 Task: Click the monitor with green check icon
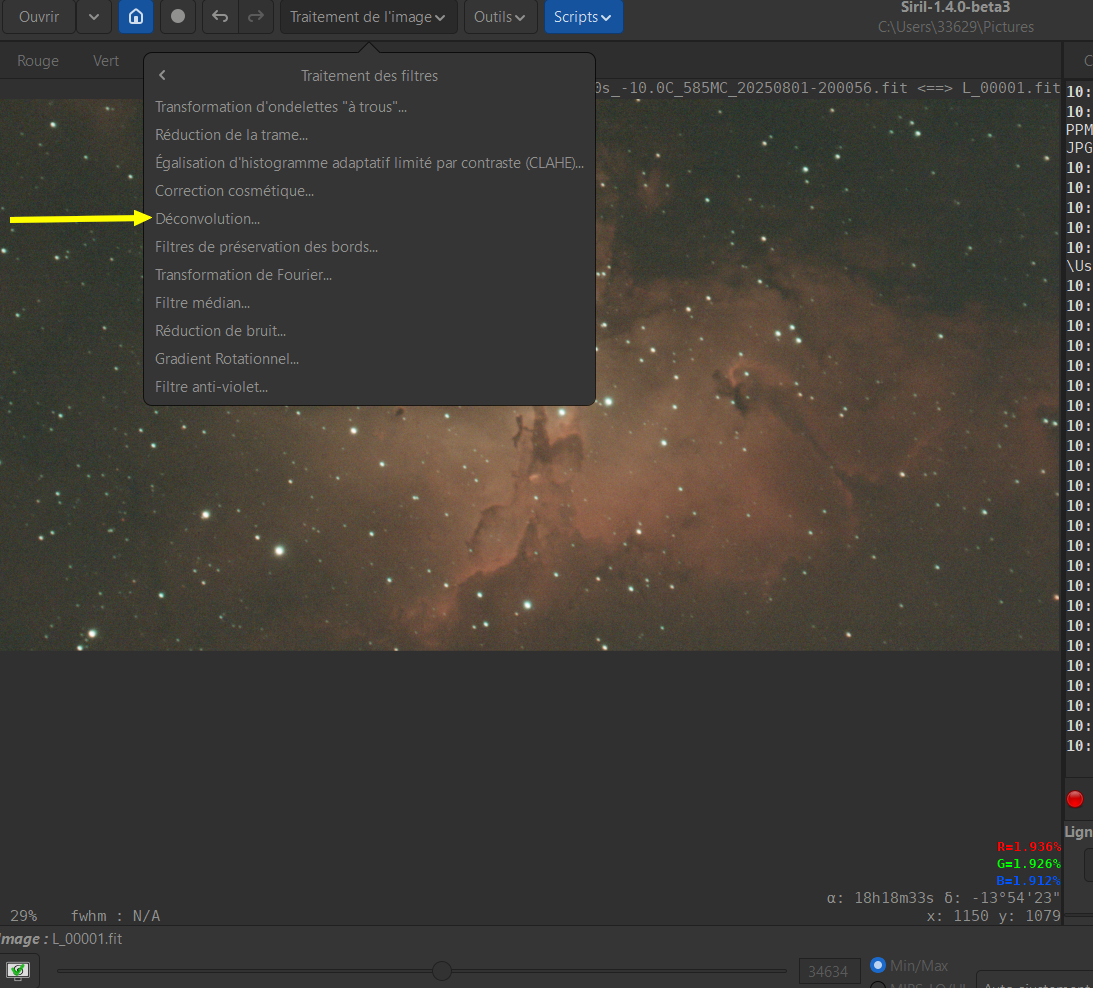17,970
